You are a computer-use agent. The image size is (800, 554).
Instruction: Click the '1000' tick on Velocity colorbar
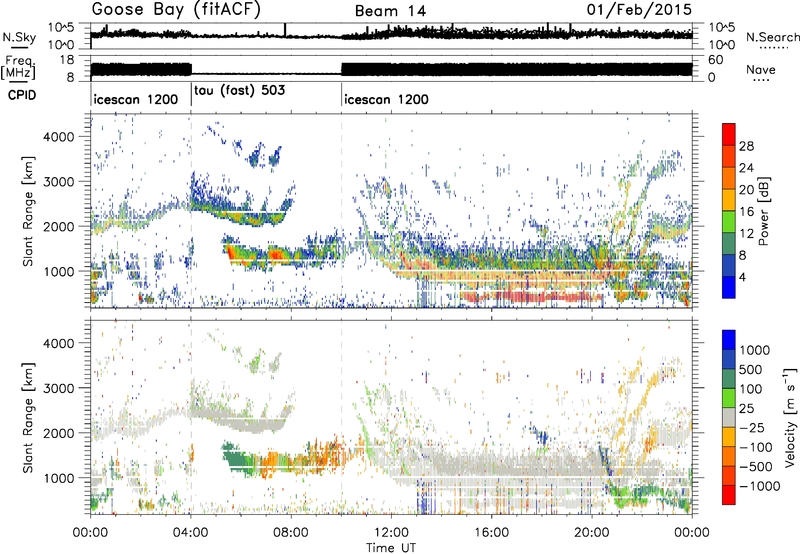coord(755,350)
